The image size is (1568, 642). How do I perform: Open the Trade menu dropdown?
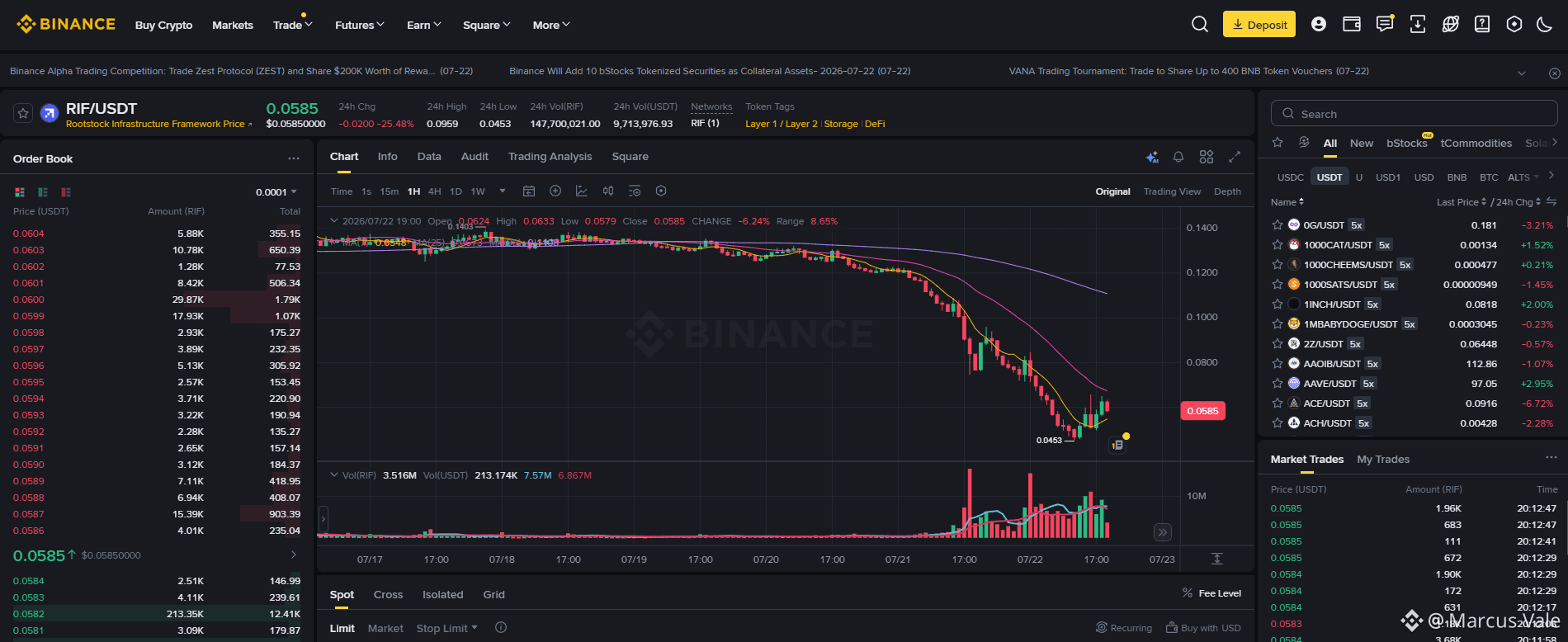coord(293,25)
